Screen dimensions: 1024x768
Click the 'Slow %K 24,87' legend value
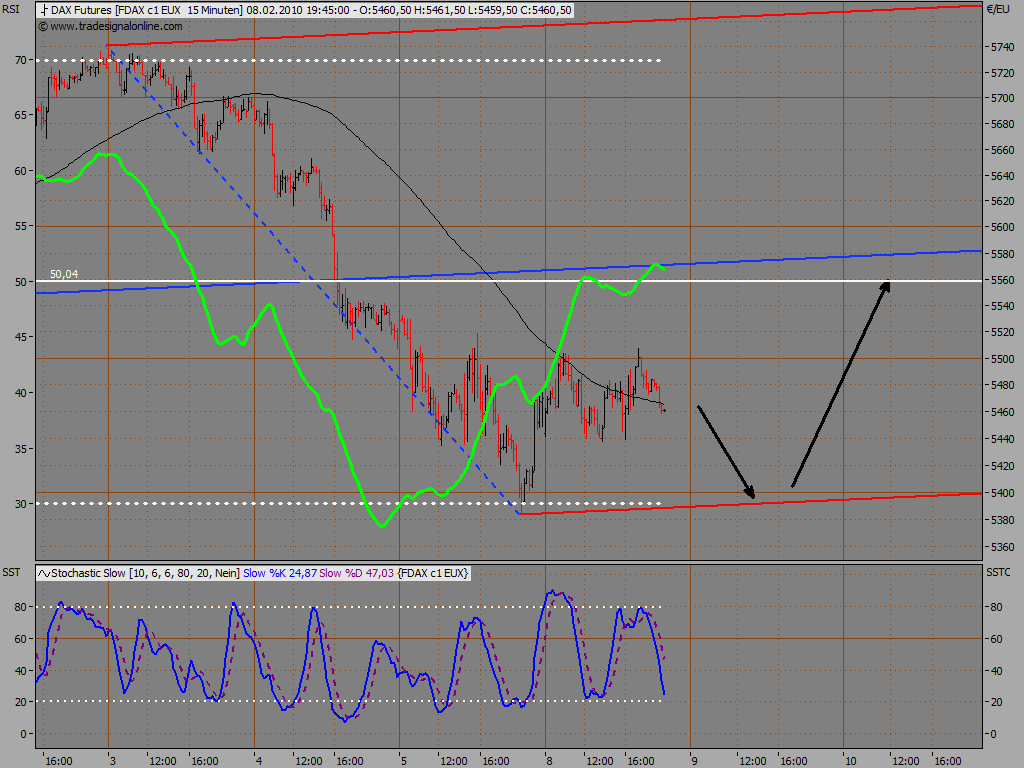280,573
